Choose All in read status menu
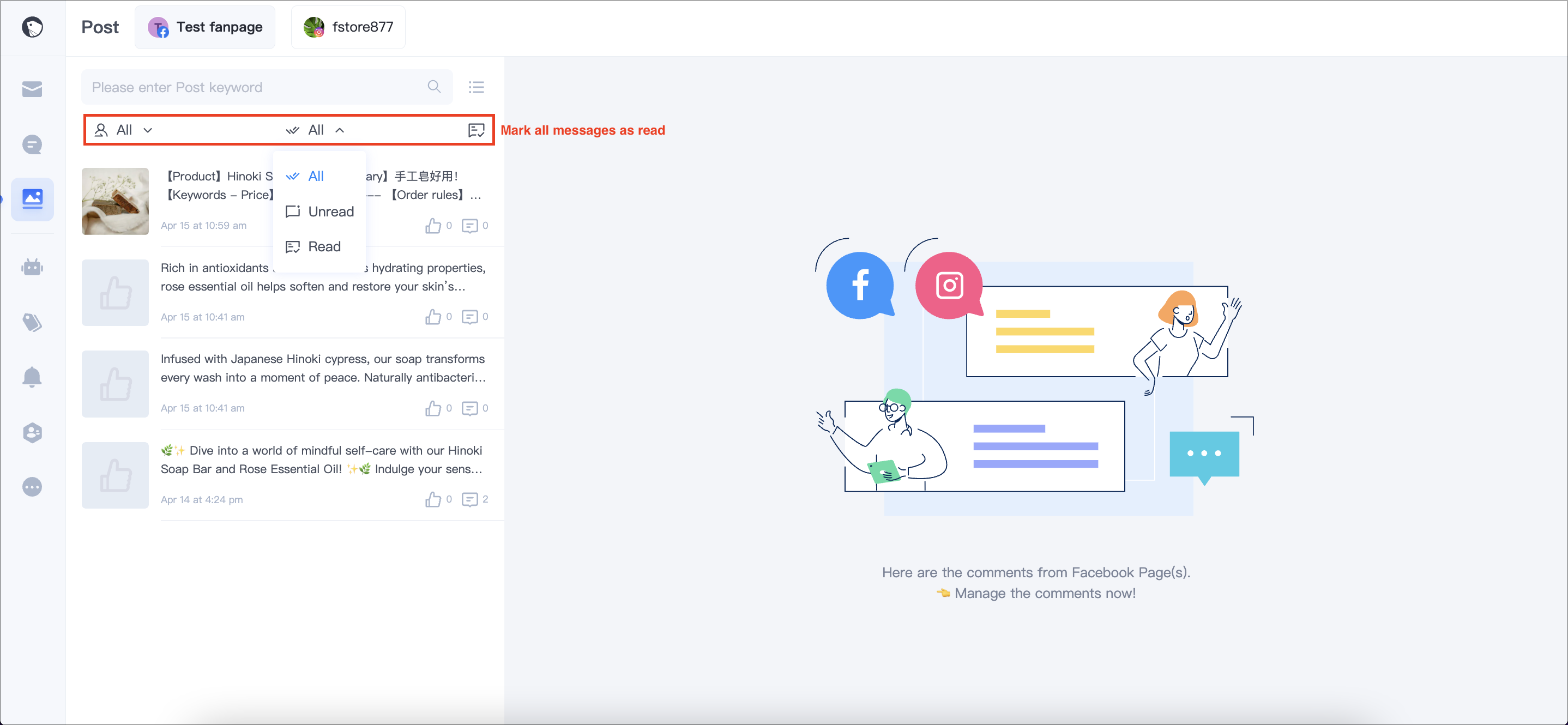 [319, 176]
